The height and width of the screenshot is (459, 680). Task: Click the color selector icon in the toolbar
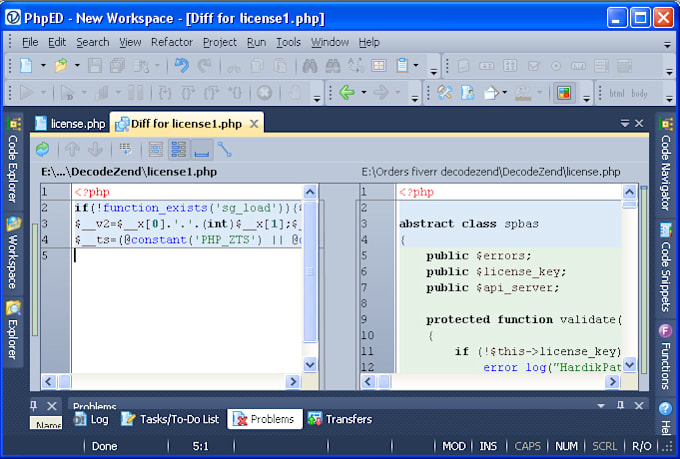564,93
